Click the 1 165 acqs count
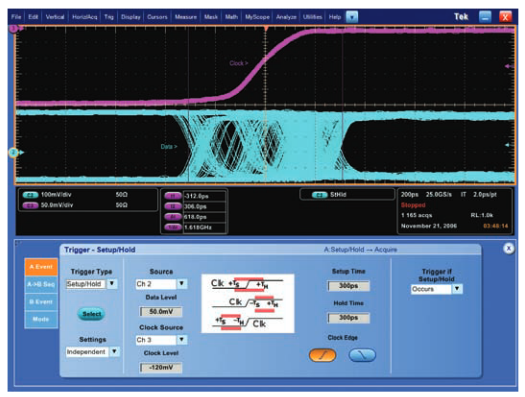 click(x=417, y=215)
